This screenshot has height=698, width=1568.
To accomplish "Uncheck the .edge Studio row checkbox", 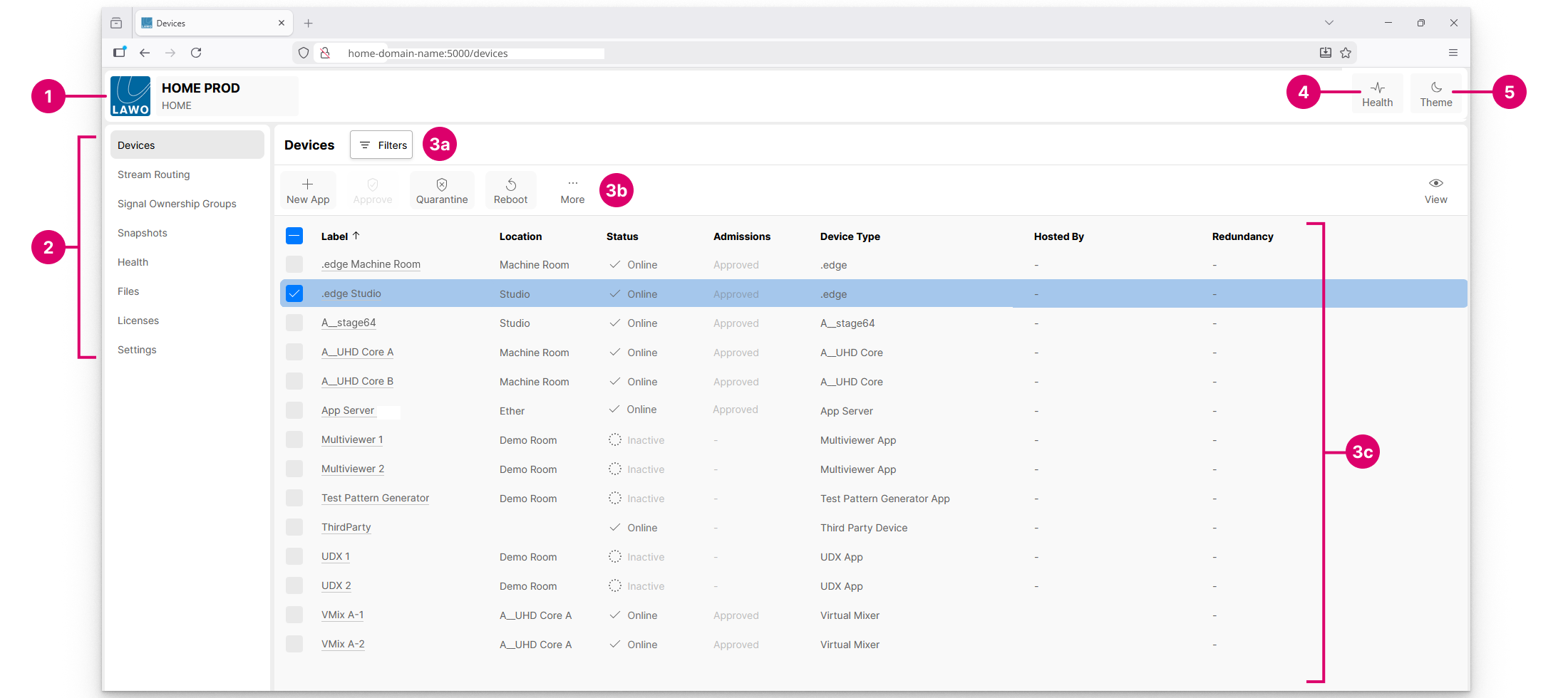I will [294, 293].
